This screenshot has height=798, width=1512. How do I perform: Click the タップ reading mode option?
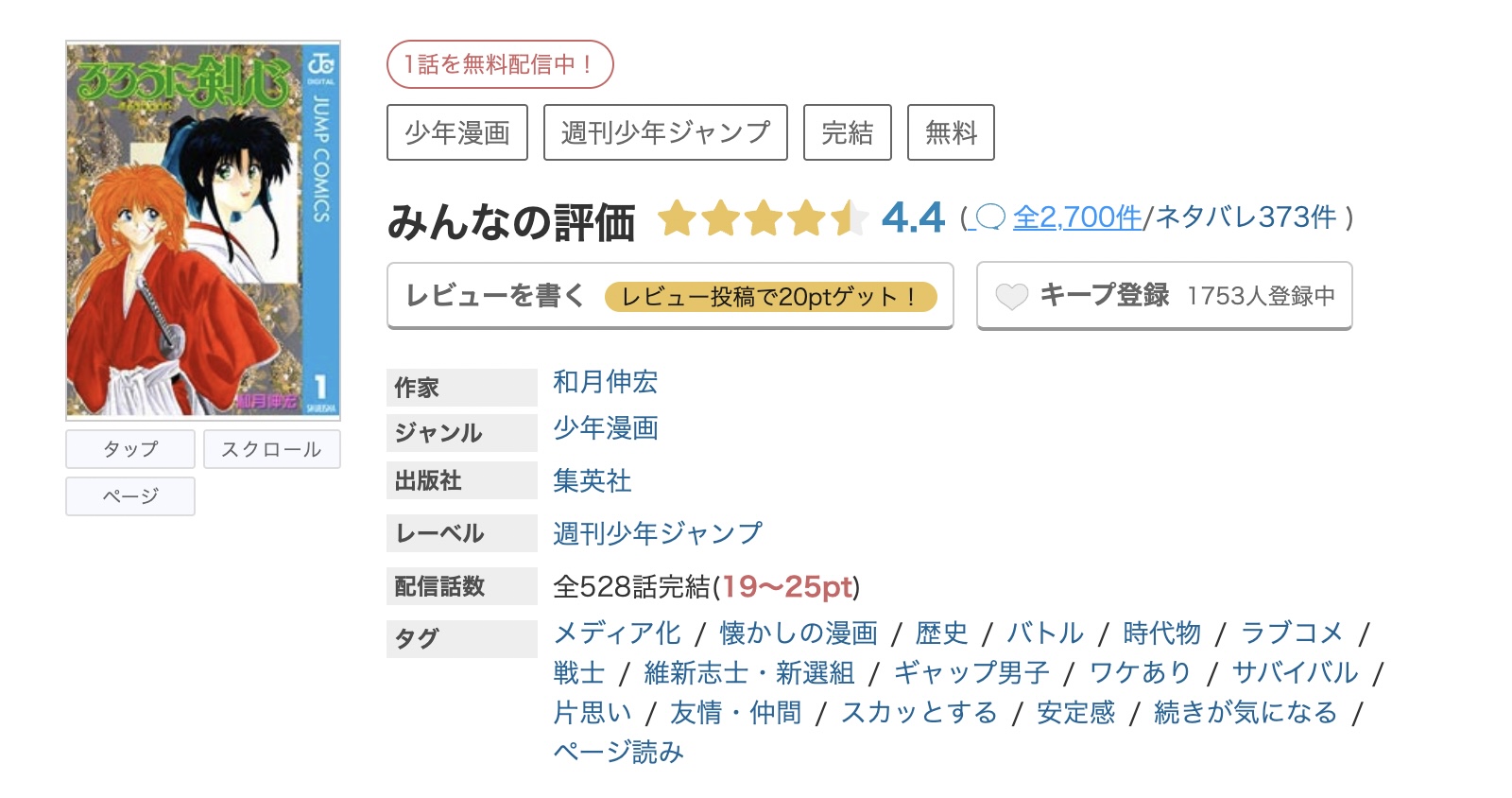pyautogui.click(x=129, y=448)
